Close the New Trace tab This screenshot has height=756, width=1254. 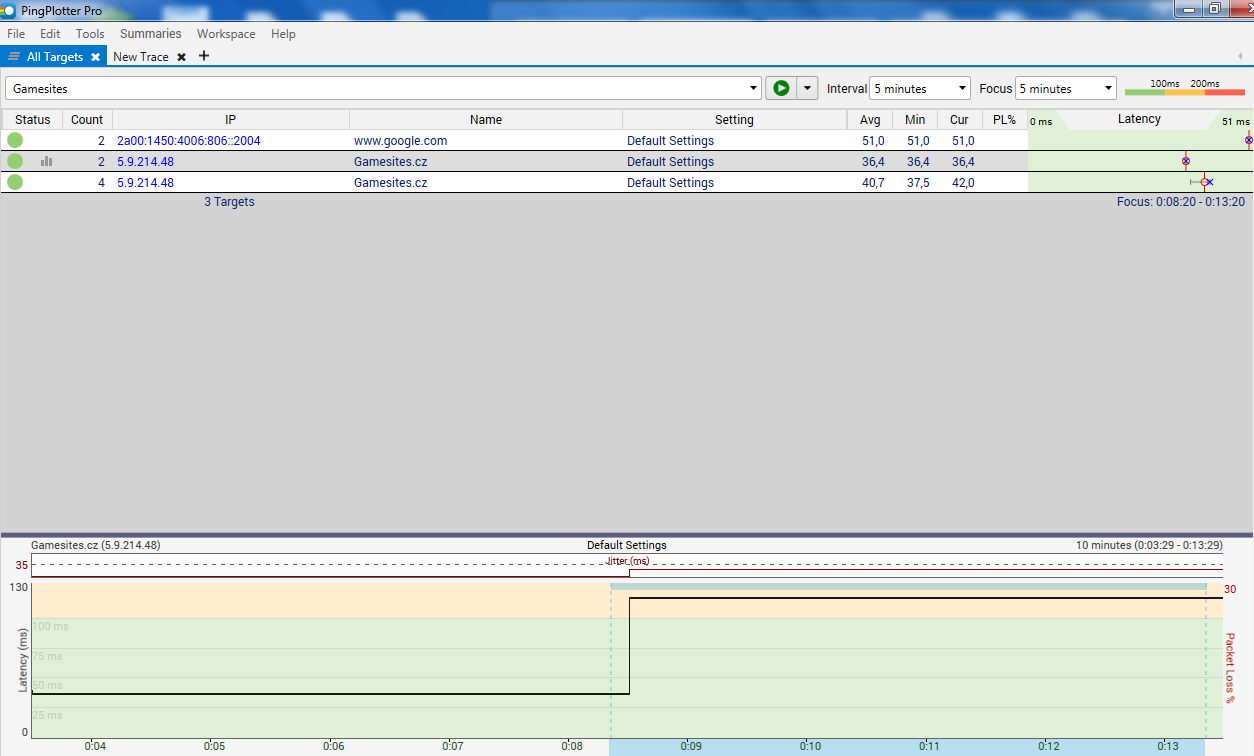click(x=181, y=57)
